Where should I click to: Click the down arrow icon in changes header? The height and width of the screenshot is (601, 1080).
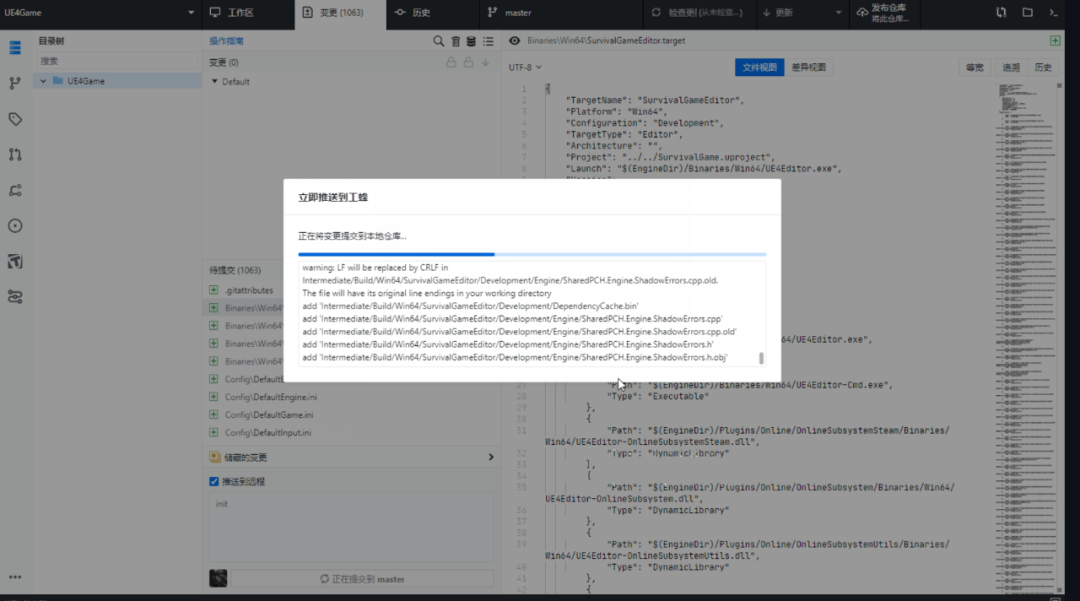point(486,62)
